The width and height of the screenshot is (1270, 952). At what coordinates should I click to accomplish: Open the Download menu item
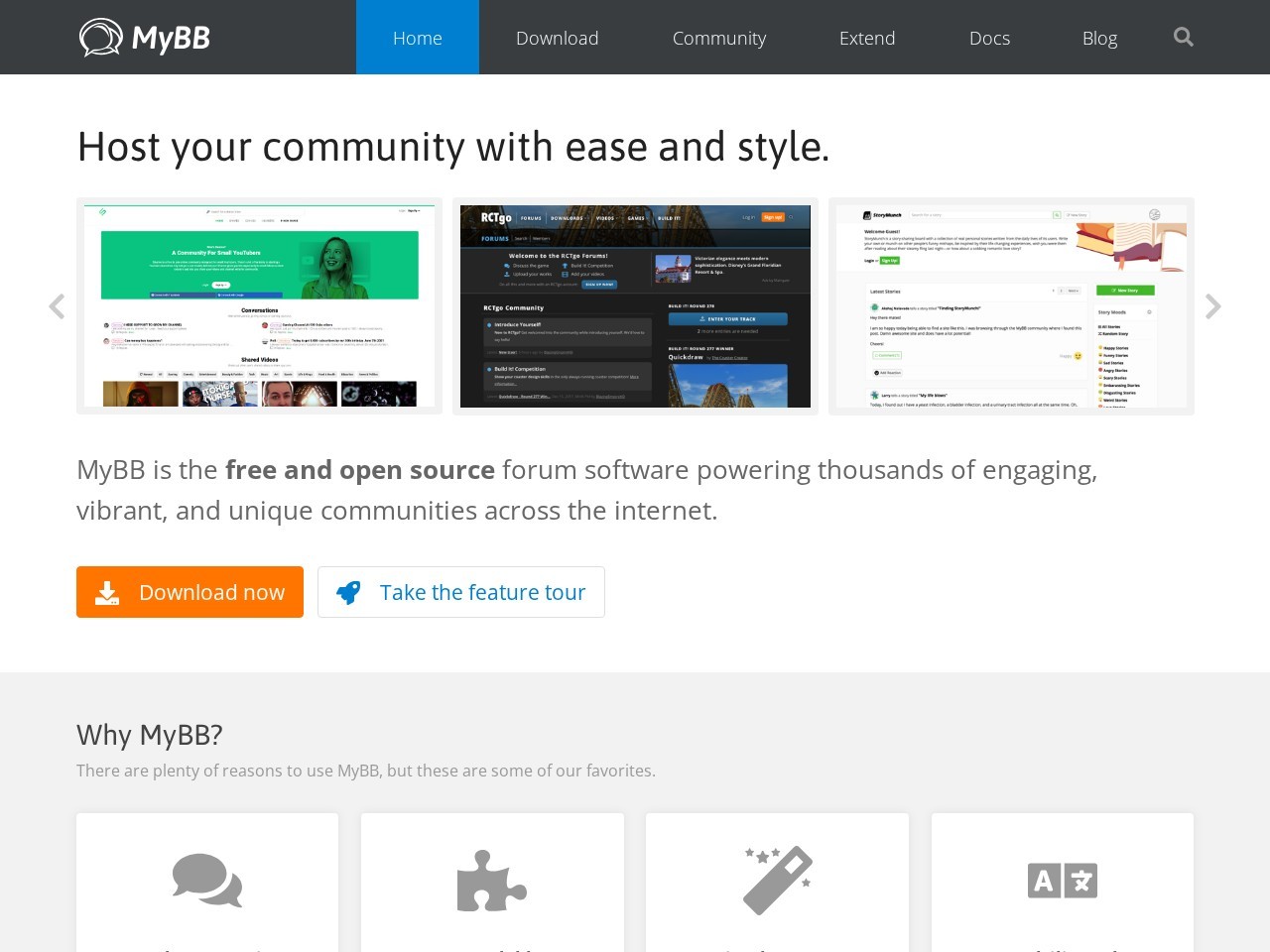pos(558,38)
